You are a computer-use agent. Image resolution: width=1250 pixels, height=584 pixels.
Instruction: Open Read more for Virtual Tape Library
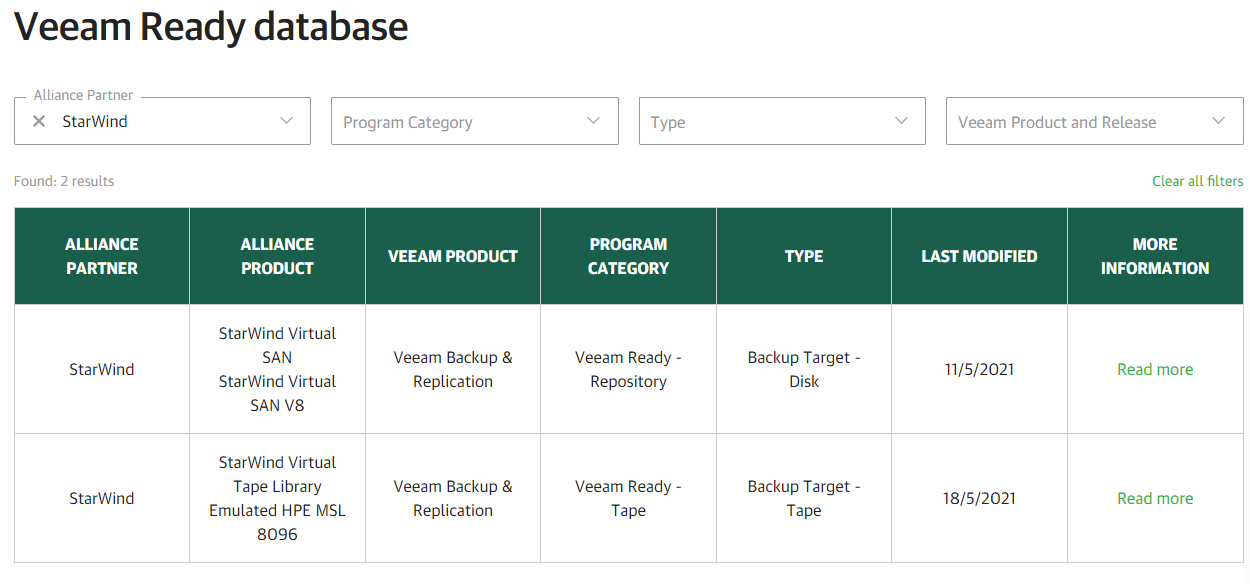(x=1154, y=498)
